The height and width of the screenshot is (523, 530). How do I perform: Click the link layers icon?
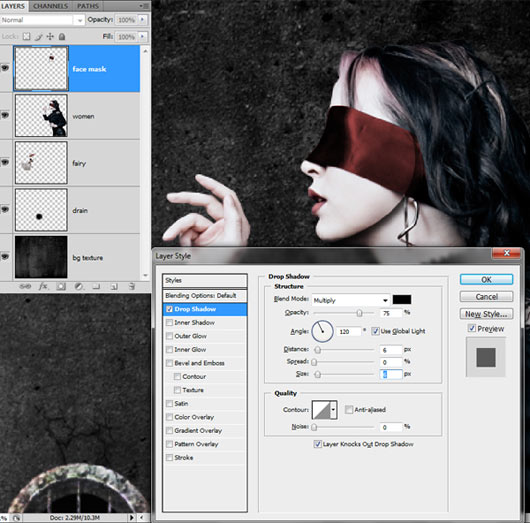(x=25, y=287)
